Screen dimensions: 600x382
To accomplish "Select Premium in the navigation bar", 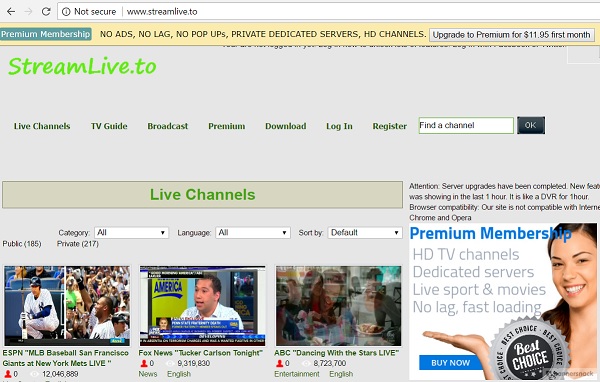I will click(x=227, y=126).
